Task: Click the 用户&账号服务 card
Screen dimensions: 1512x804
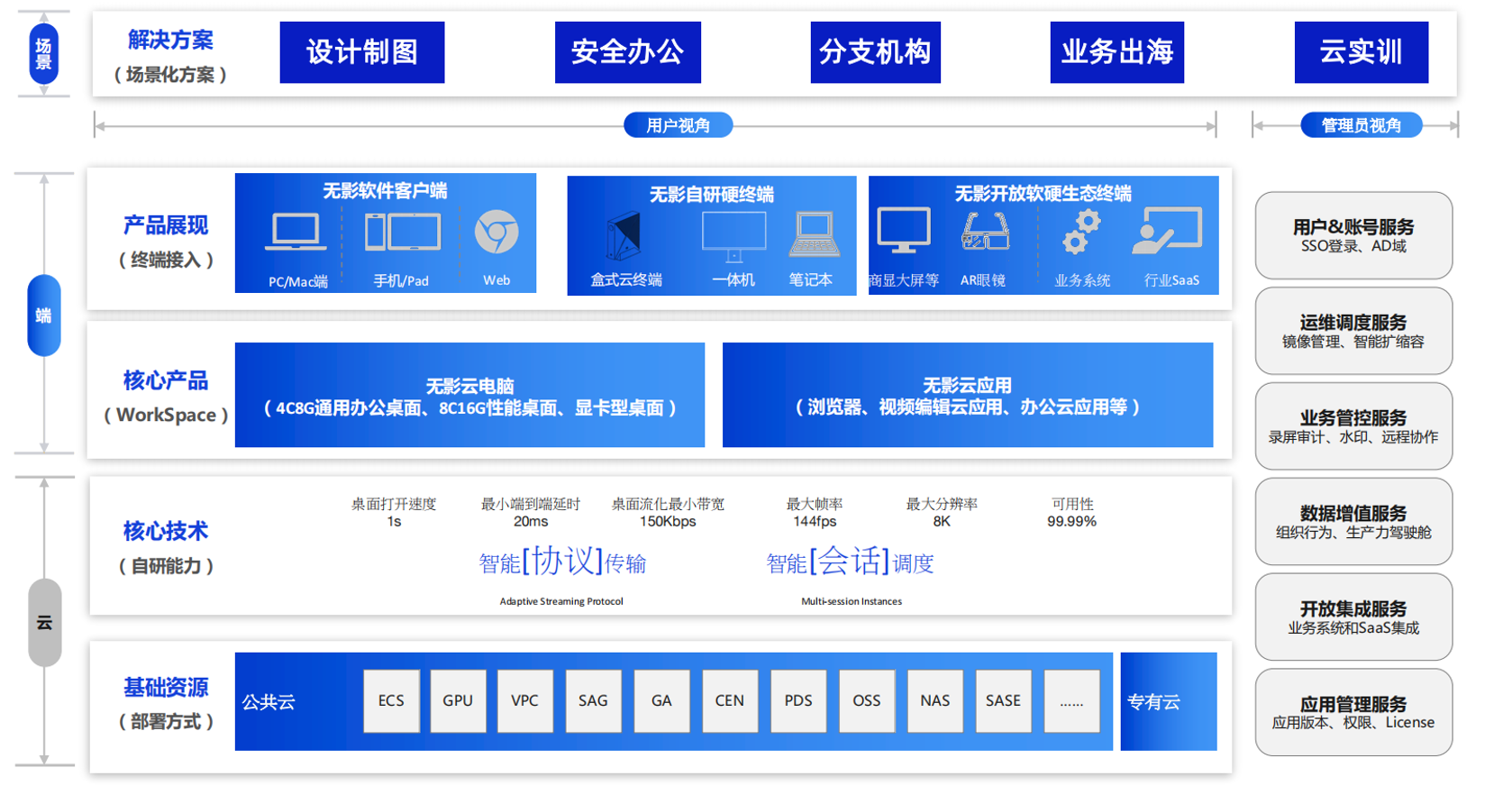Action: 1353,235
